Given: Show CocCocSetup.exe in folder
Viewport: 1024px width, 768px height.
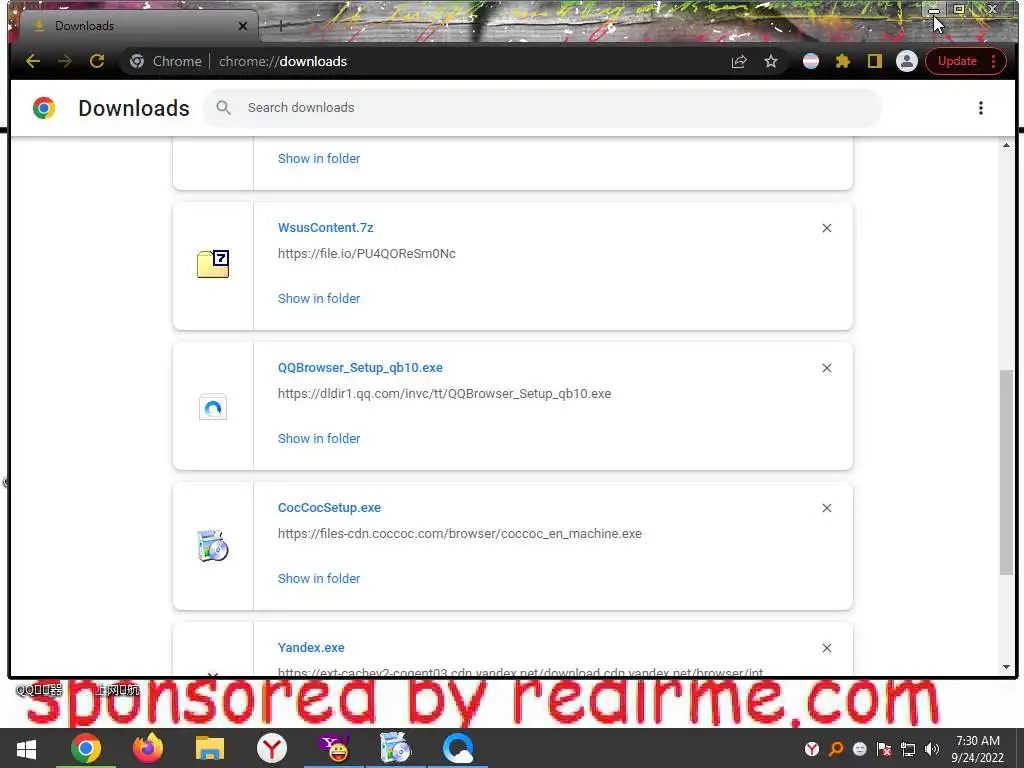Looking at the screenshot, I should (x=319, y=579).
